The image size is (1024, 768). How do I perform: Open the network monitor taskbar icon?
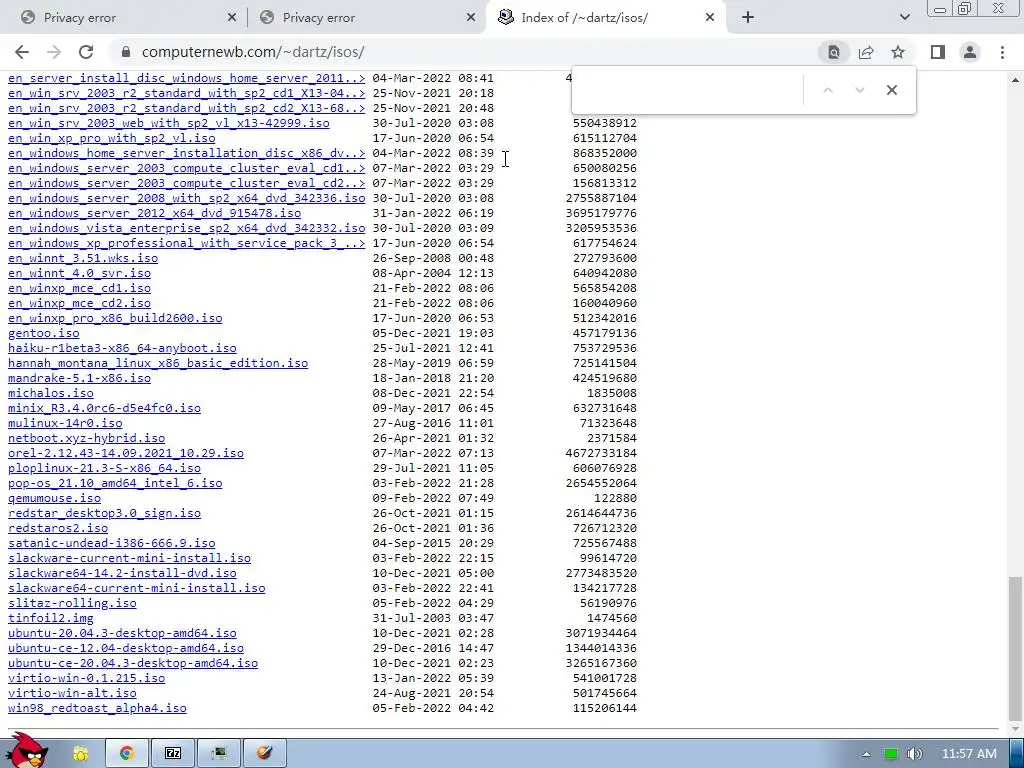pyautogui.click(x=219, y=754)
